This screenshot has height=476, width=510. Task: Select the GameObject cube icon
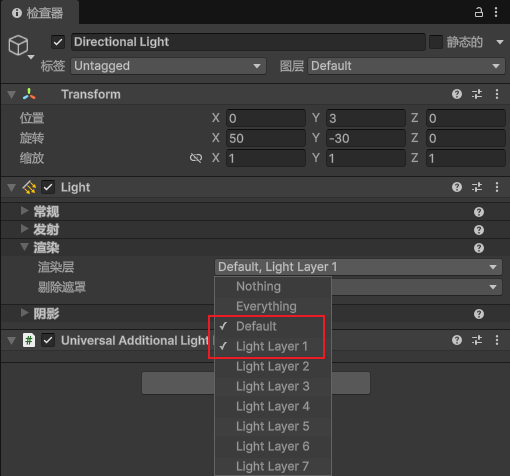[x=18, y=45]
